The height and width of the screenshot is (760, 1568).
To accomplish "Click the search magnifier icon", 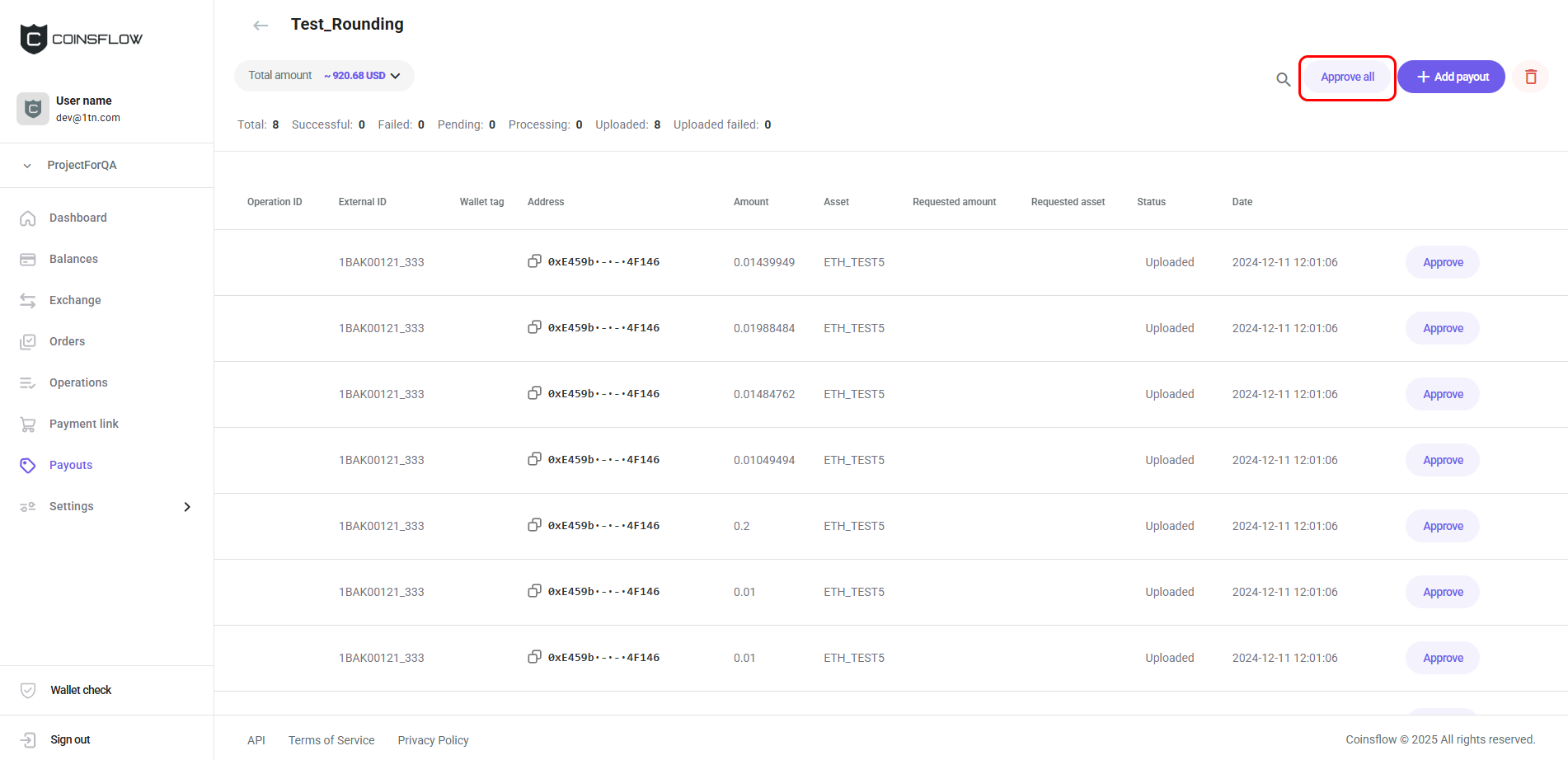I will point(1283,79).
